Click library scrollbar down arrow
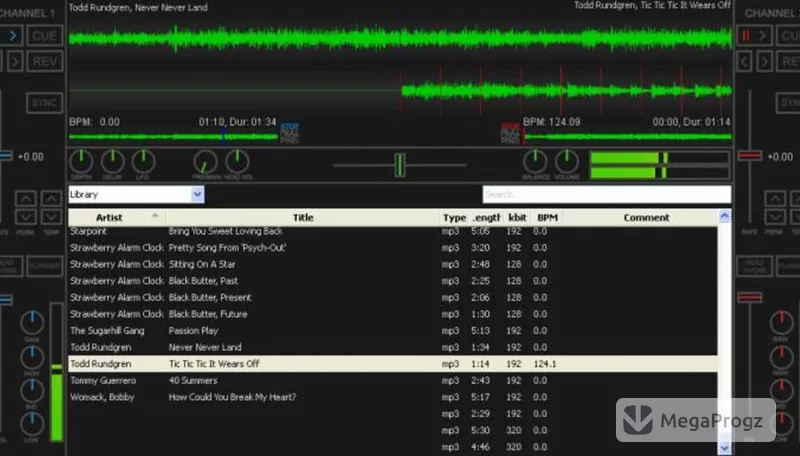 (x=724, y=448)
